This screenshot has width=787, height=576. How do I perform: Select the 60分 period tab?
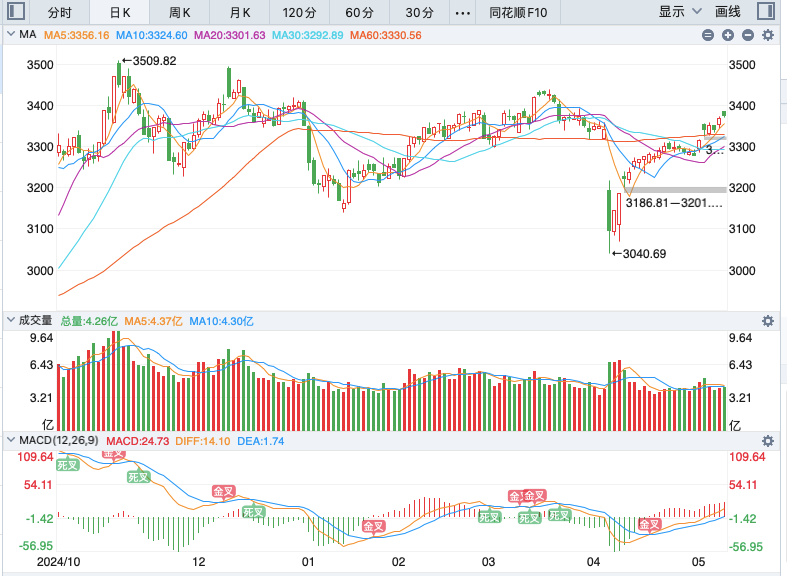[359, 13]
